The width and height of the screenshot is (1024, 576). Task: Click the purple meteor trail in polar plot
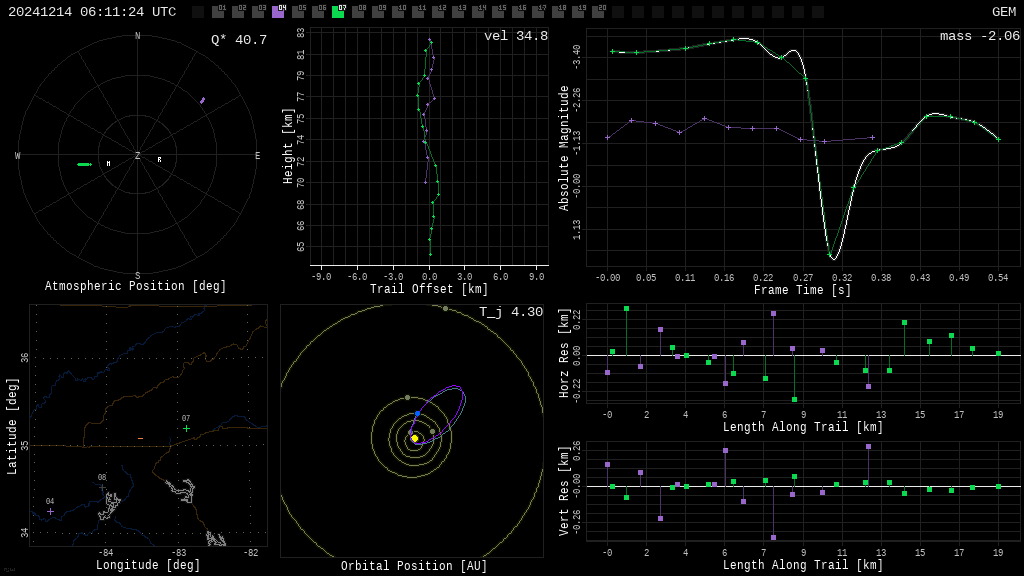click(x=202, y=100)
